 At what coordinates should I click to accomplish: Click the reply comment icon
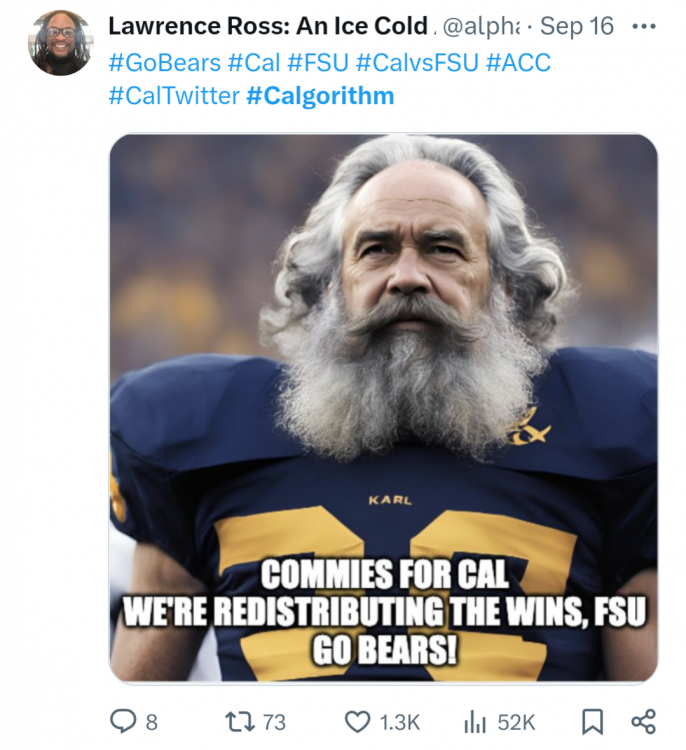121,721
